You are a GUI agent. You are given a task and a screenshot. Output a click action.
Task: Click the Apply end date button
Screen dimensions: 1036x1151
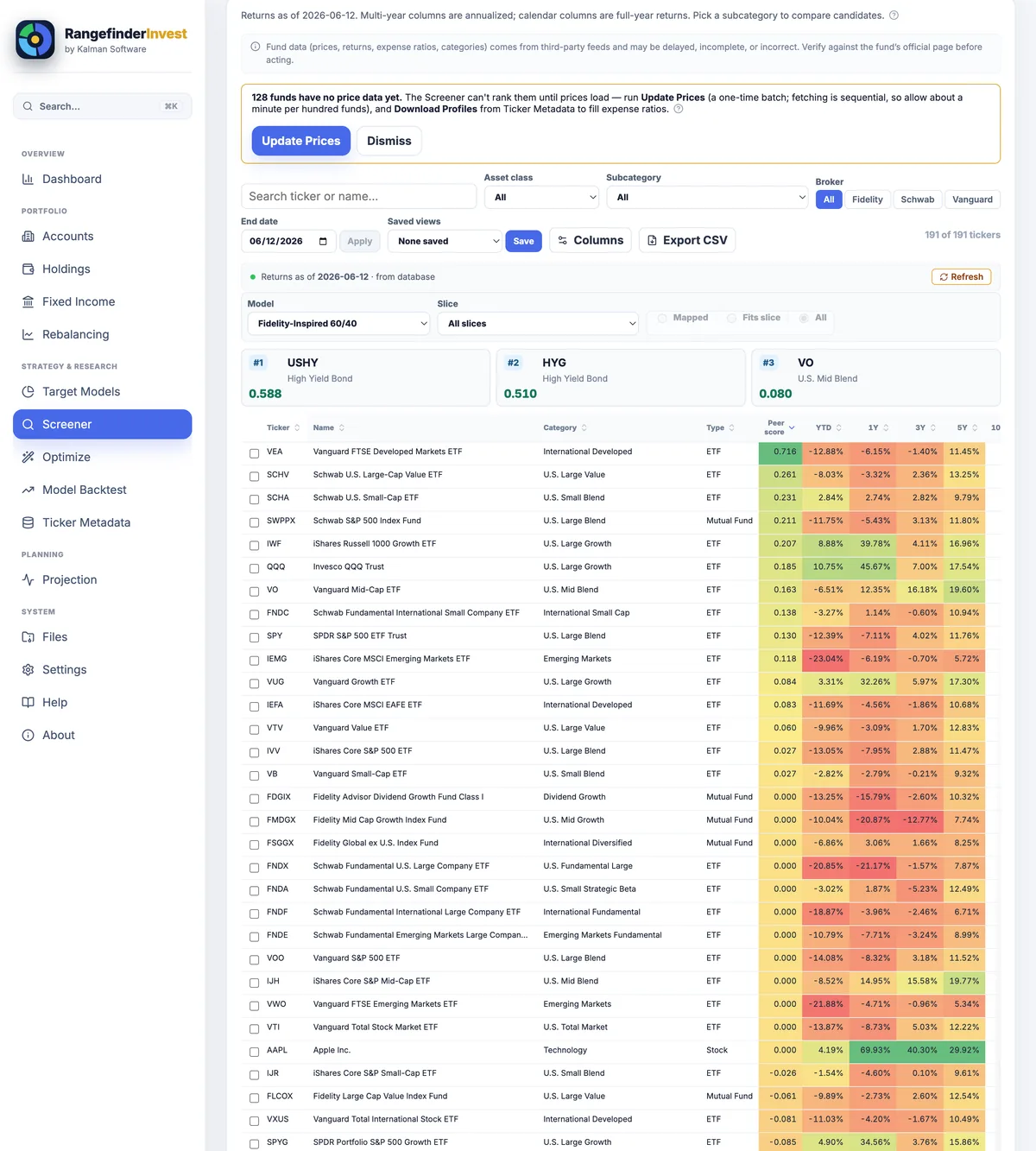point(360,241)
